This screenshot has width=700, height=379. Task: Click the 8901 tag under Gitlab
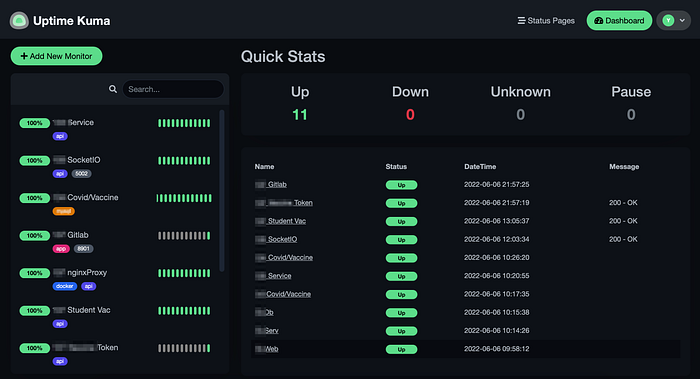[x=83, y=249]
